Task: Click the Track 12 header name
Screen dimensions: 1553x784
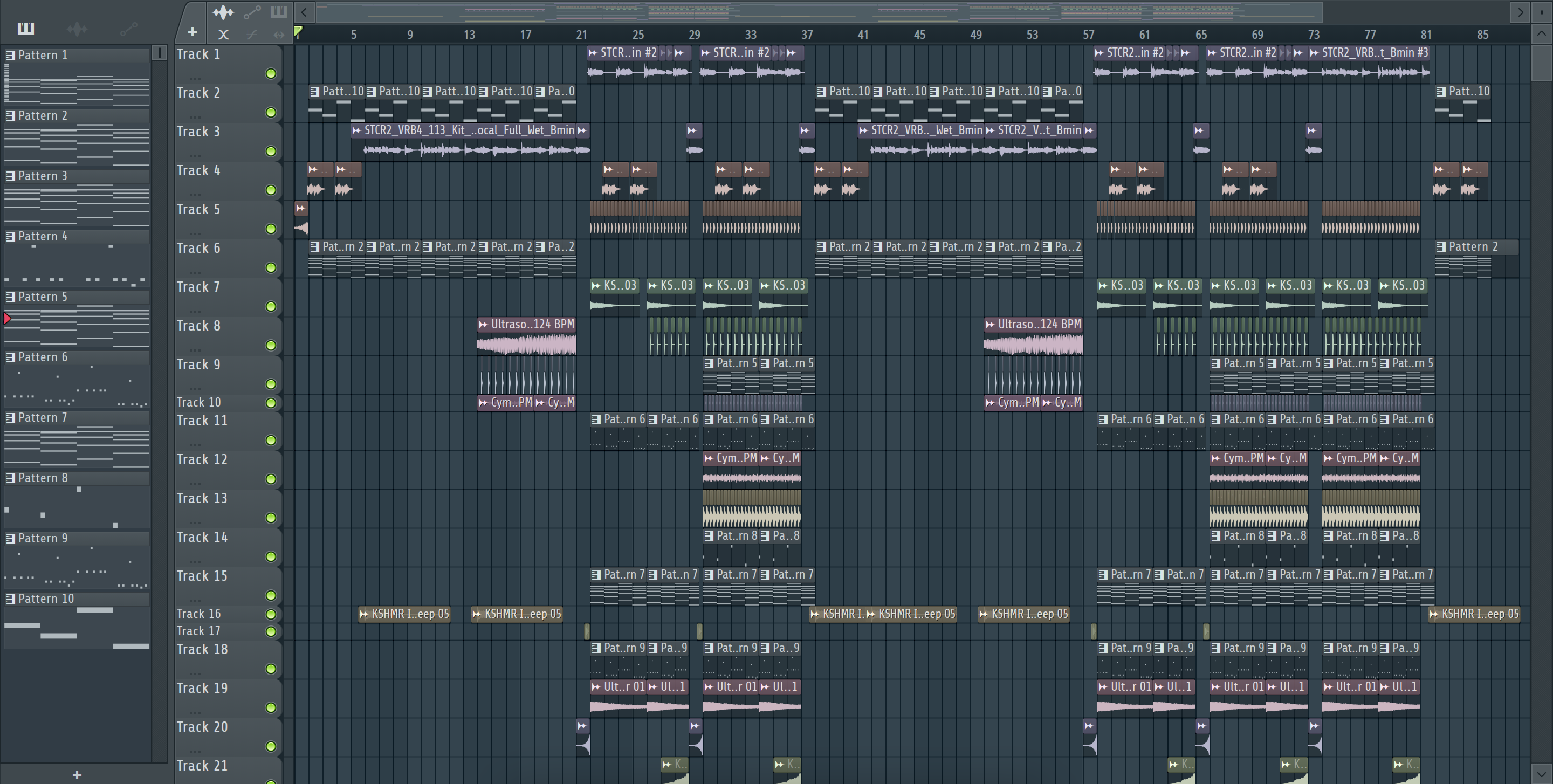Action: [x=202, y=459]
